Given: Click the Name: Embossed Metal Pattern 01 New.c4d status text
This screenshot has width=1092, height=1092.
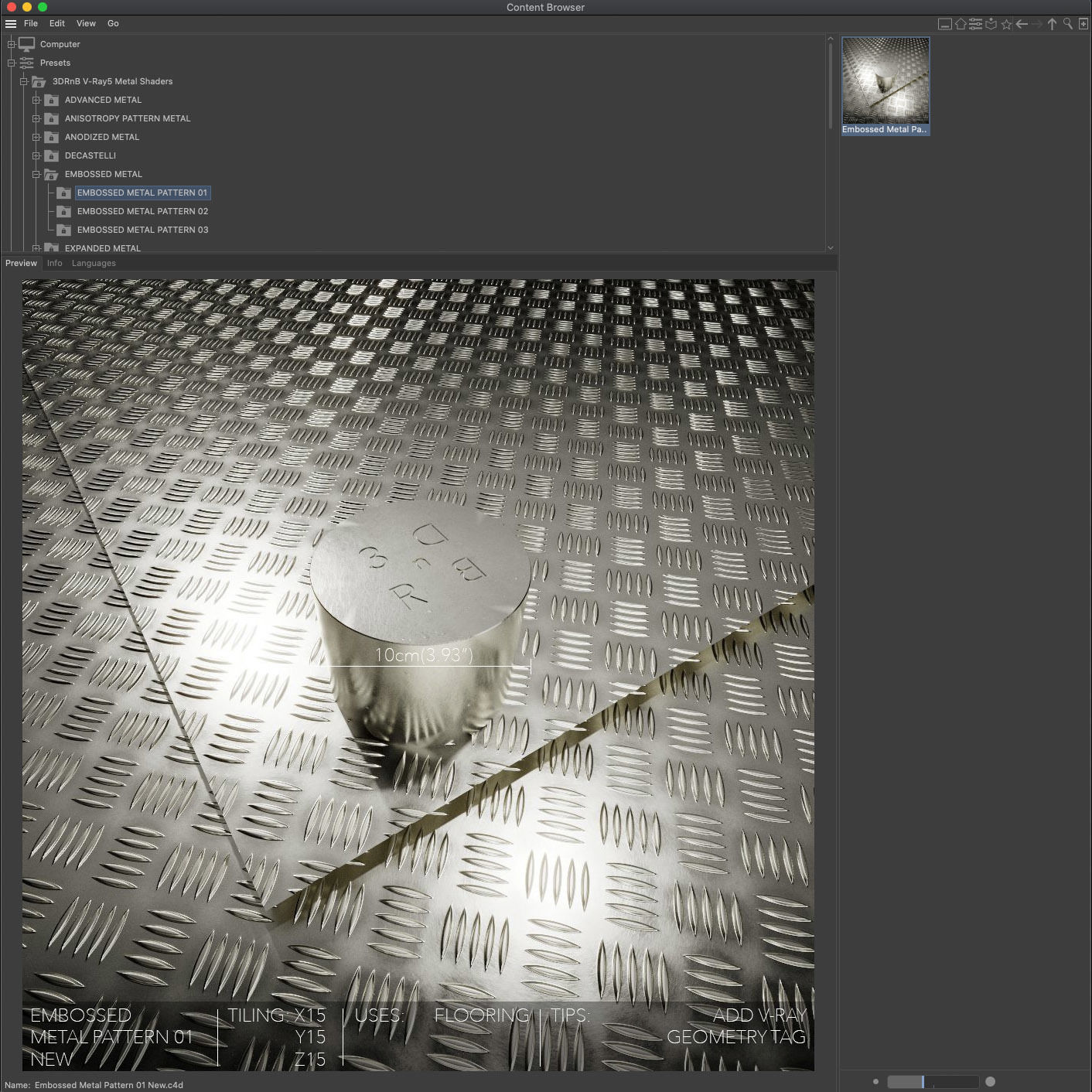Looking at the screenshot, I should pyautogui.click(x=94, y=1085).
